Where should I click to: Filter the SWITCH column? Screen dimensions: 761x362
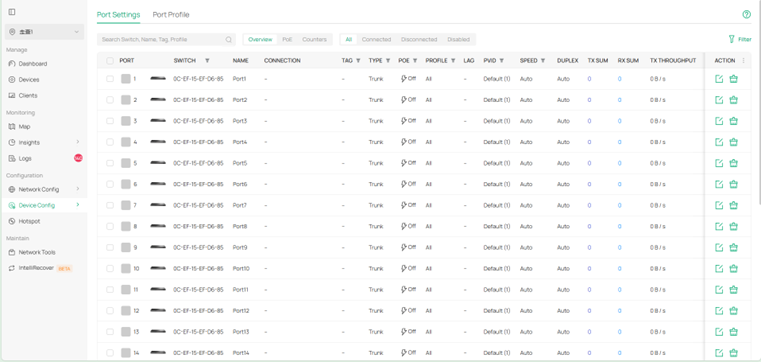point(207,61)
